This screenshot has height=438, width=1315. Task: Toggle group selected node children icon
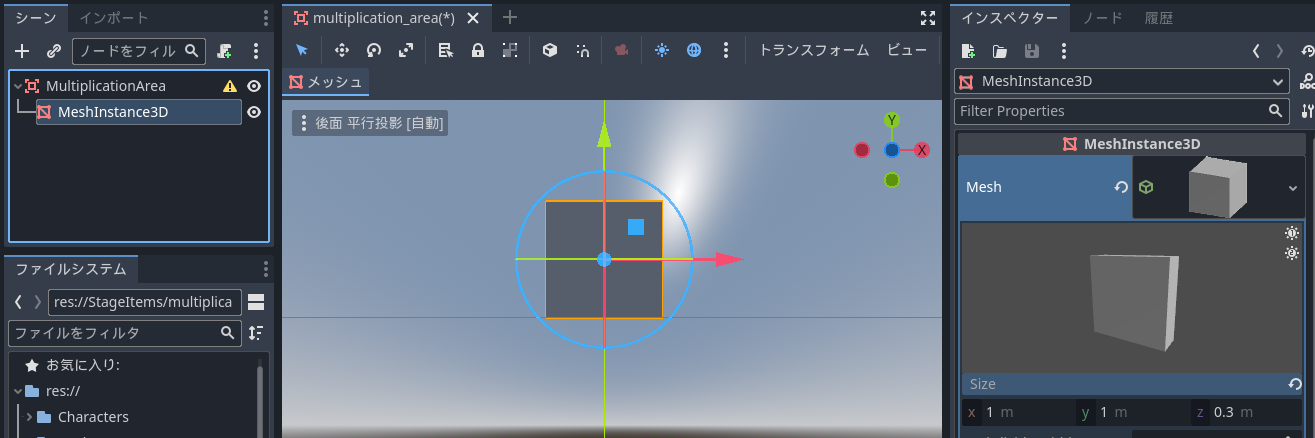tap(510, 50)
